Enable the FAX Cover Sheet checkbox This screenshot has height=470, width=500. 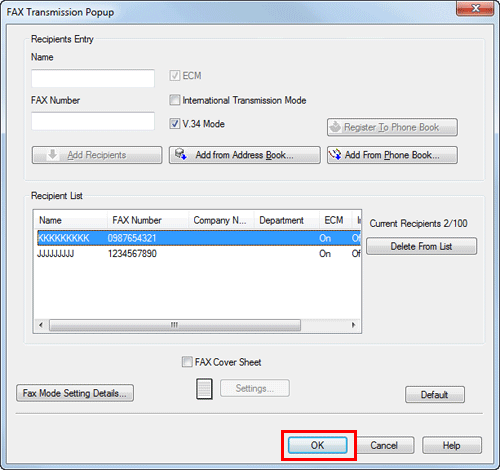[187, 362]
